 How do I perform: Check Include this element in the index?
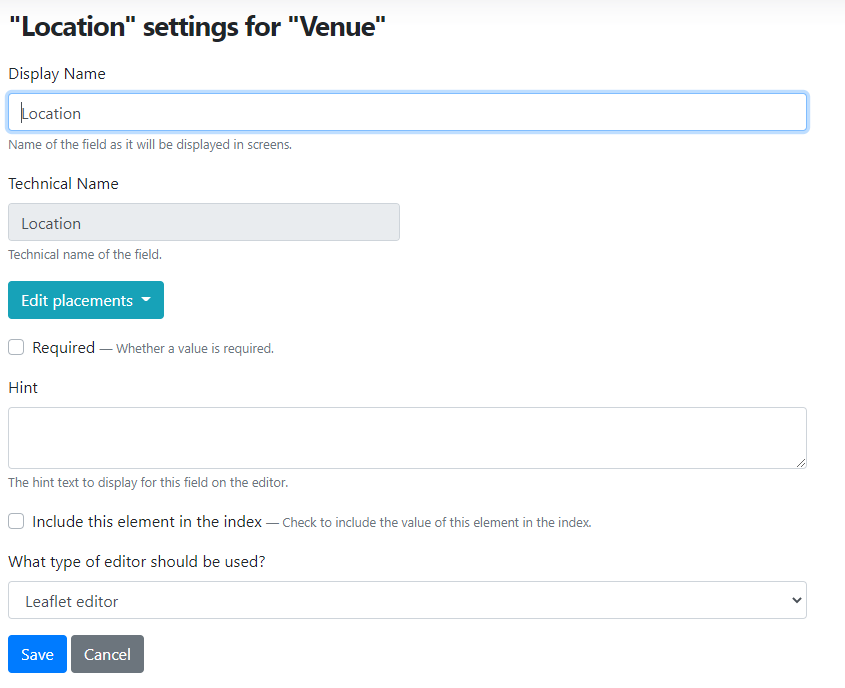(x=16, y=522)
